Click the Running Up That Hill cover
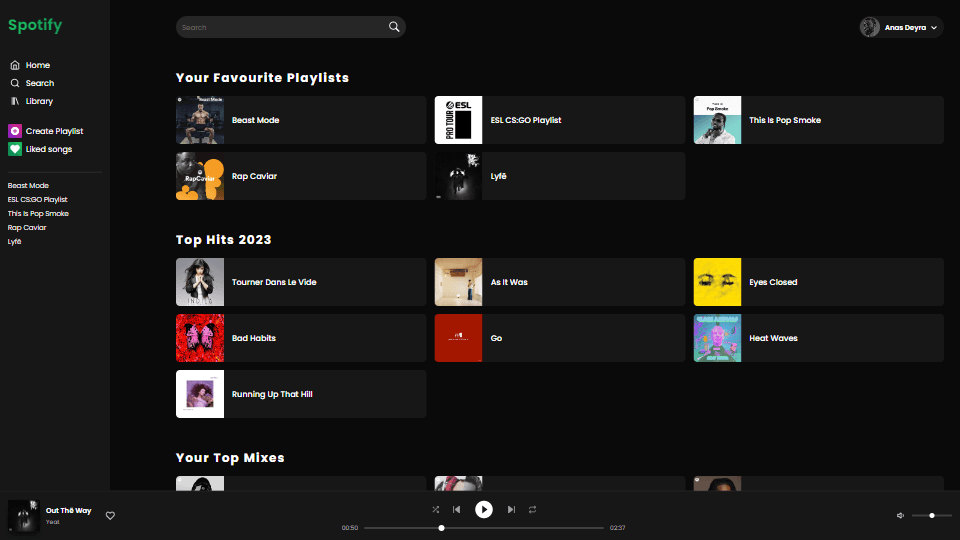 [200, 394]
